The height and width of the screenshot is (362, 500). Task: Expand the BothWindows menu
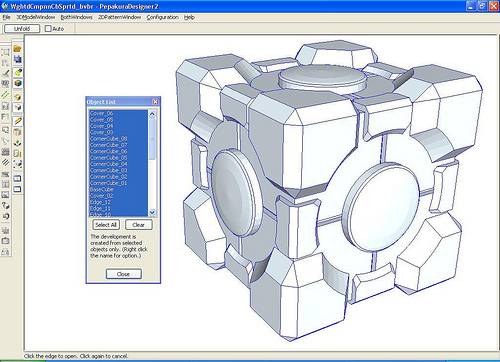(x=76, y=17)
